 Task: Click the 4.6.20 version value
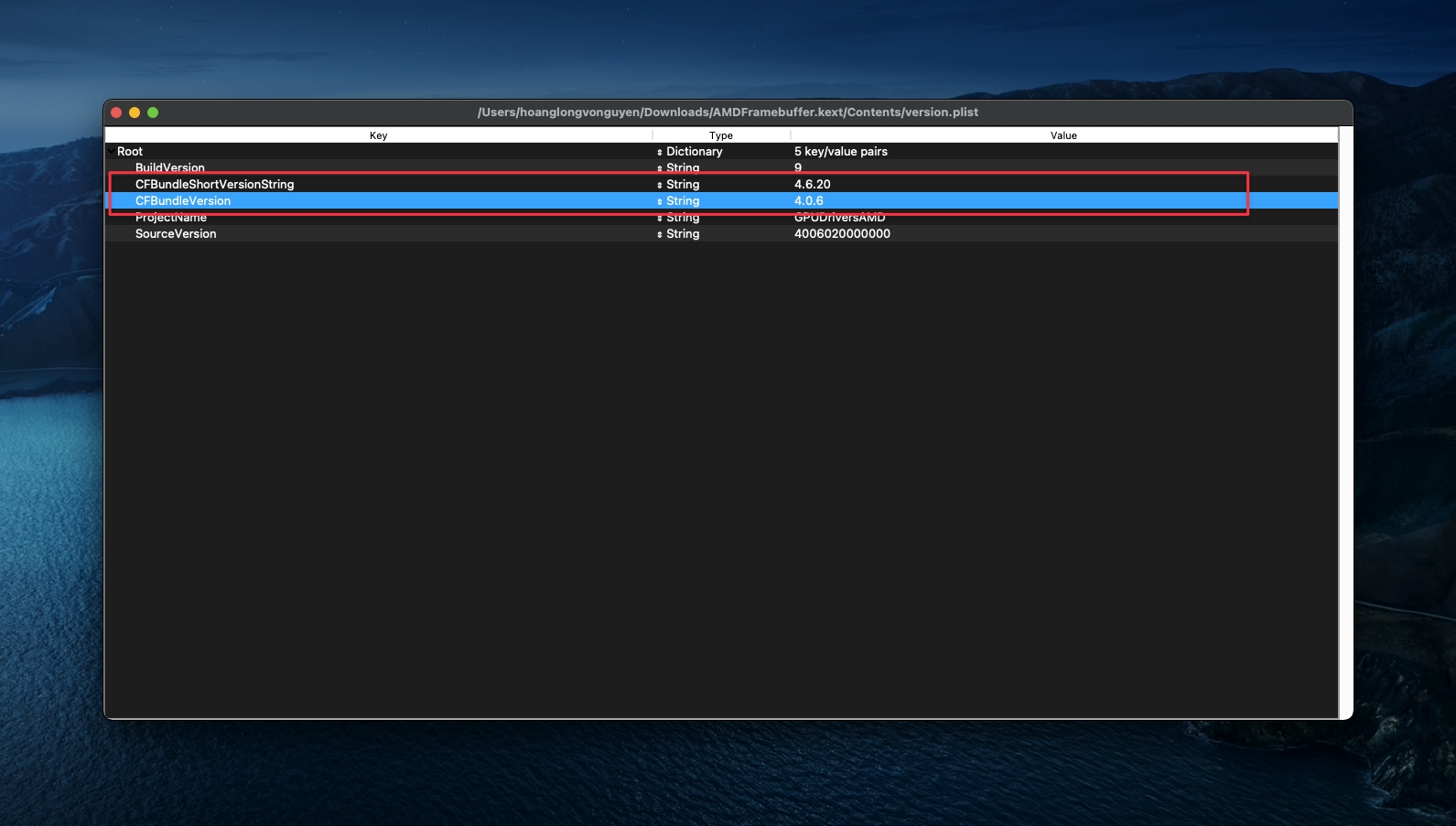tap(813, 185)
